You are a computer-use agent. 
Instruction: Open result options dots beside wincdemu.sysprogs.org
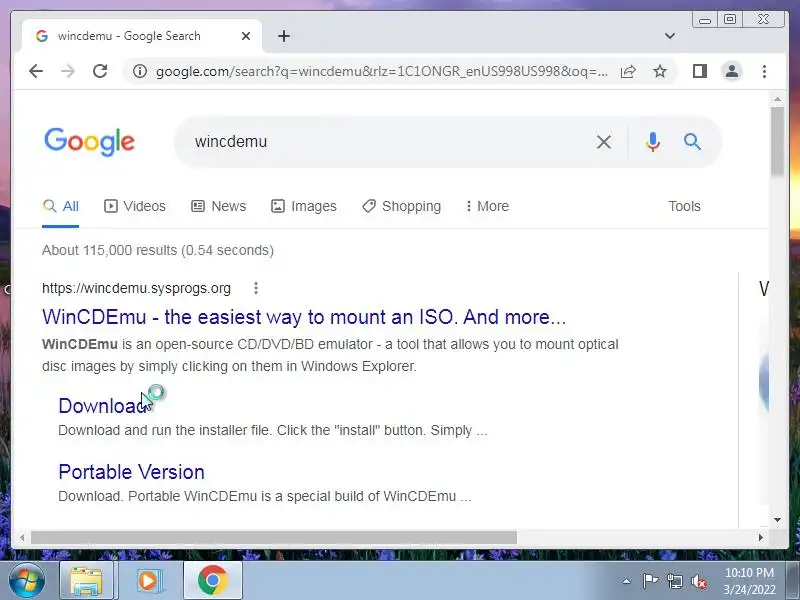[256, 288]
